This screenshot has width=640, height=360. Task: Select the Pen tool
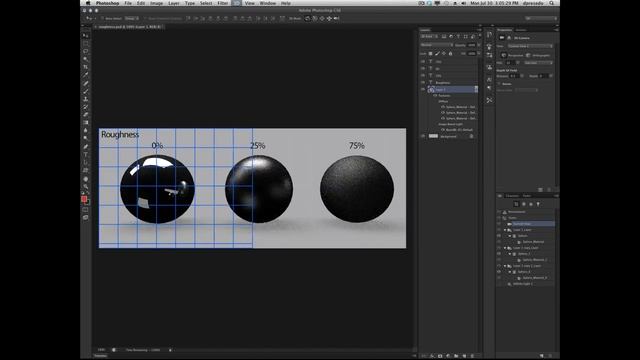pyautogui.click(x=86, y=147)
